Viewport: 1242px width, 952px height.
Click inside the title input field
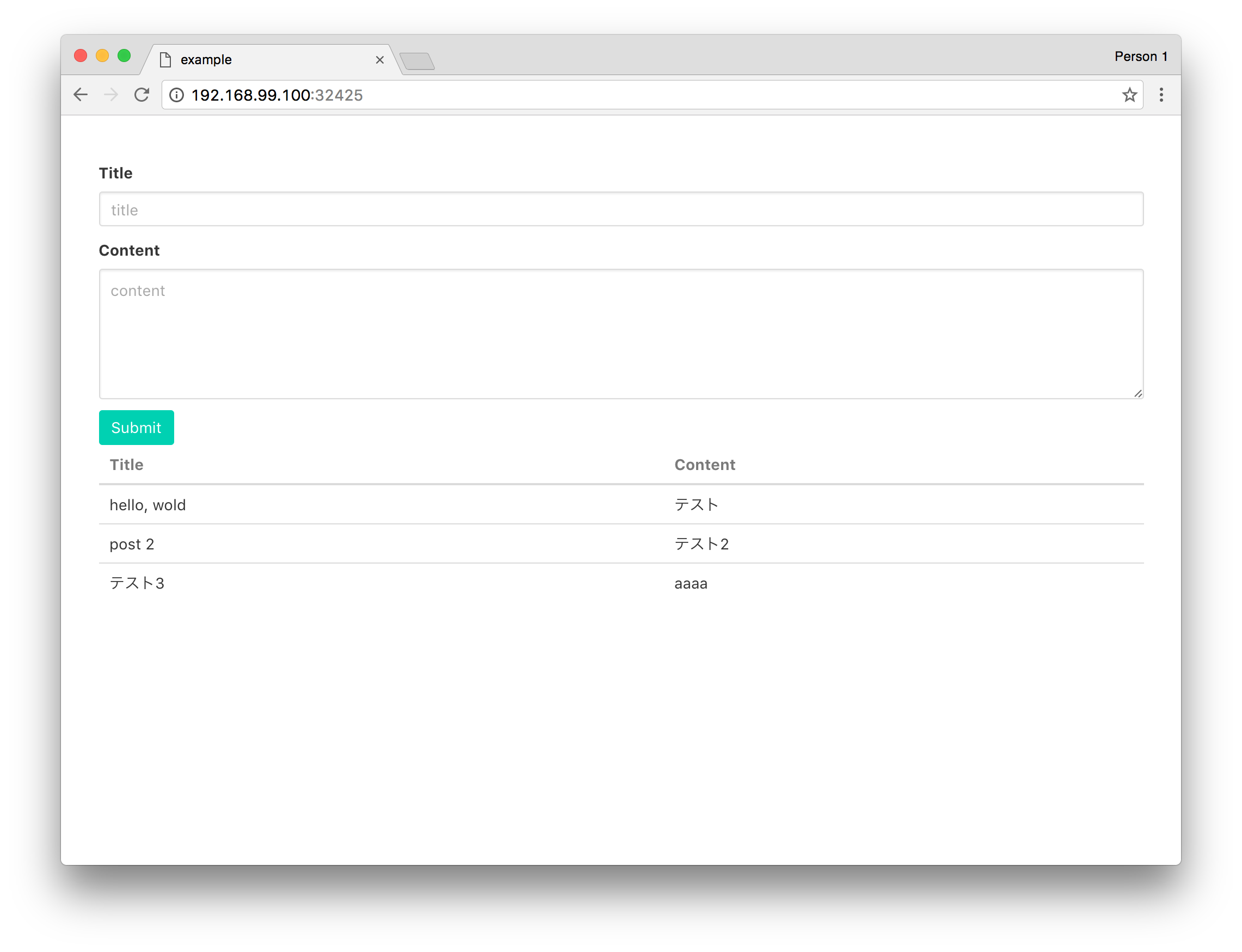(x=620, y=209)
